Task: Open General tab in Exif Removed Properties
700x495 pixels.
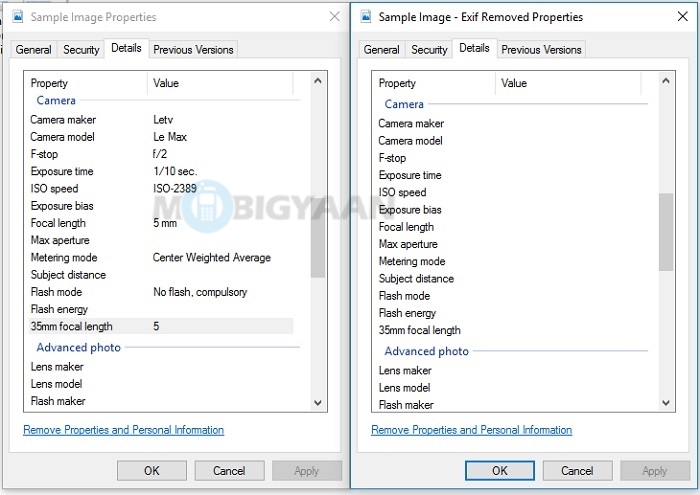Action: (x=382, y=50)
